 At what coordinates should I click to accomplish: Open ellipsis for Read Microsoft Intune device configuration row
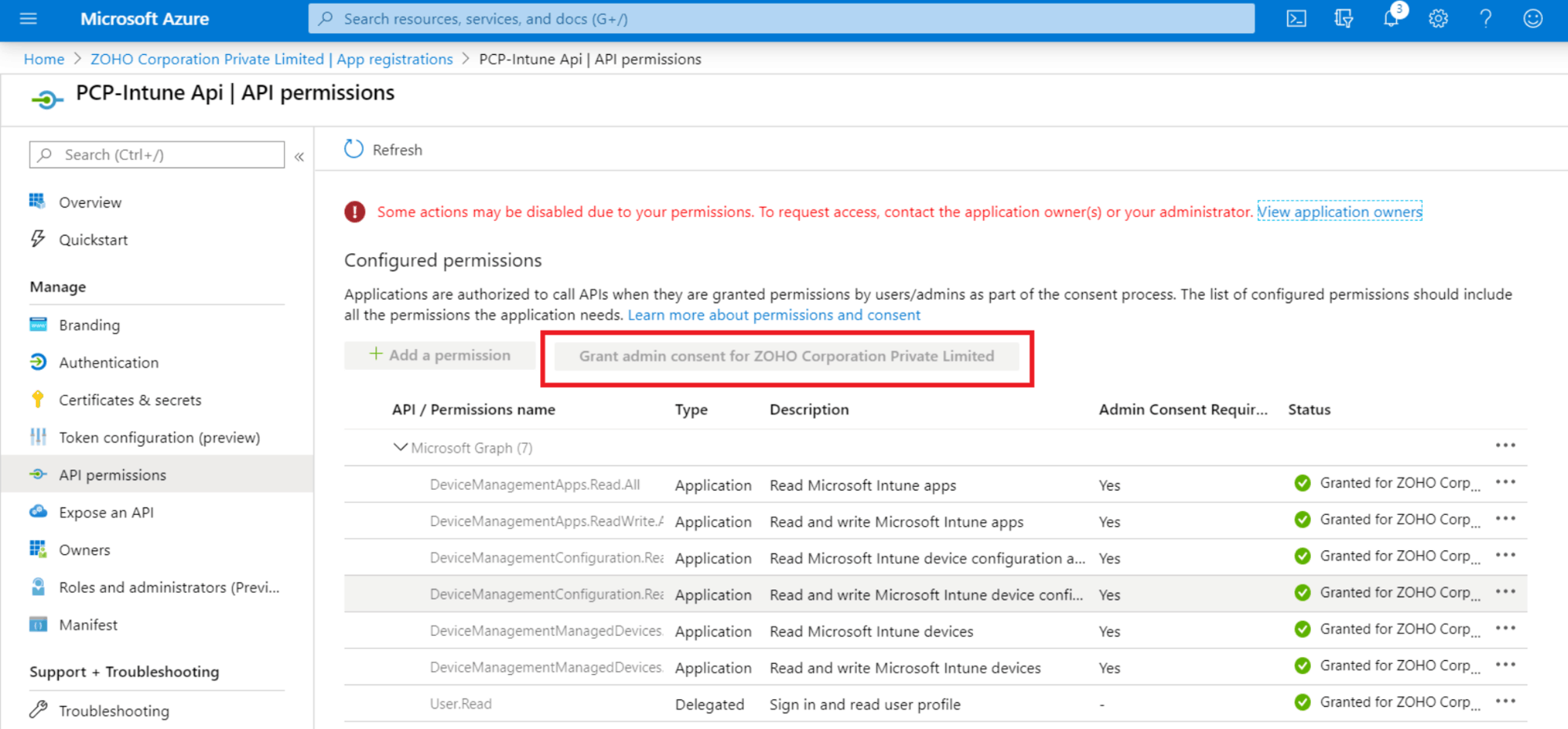[1505, 555]
